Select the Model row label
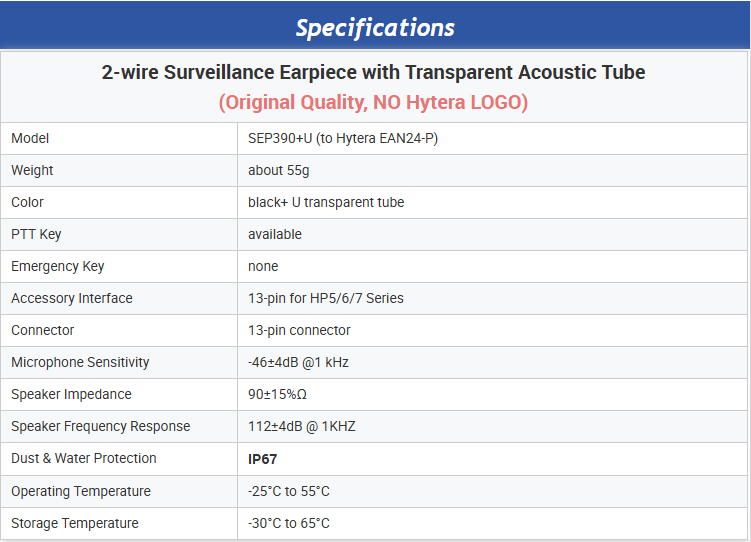Viewport: 751px width, 542px height. [x=30, y=138]
